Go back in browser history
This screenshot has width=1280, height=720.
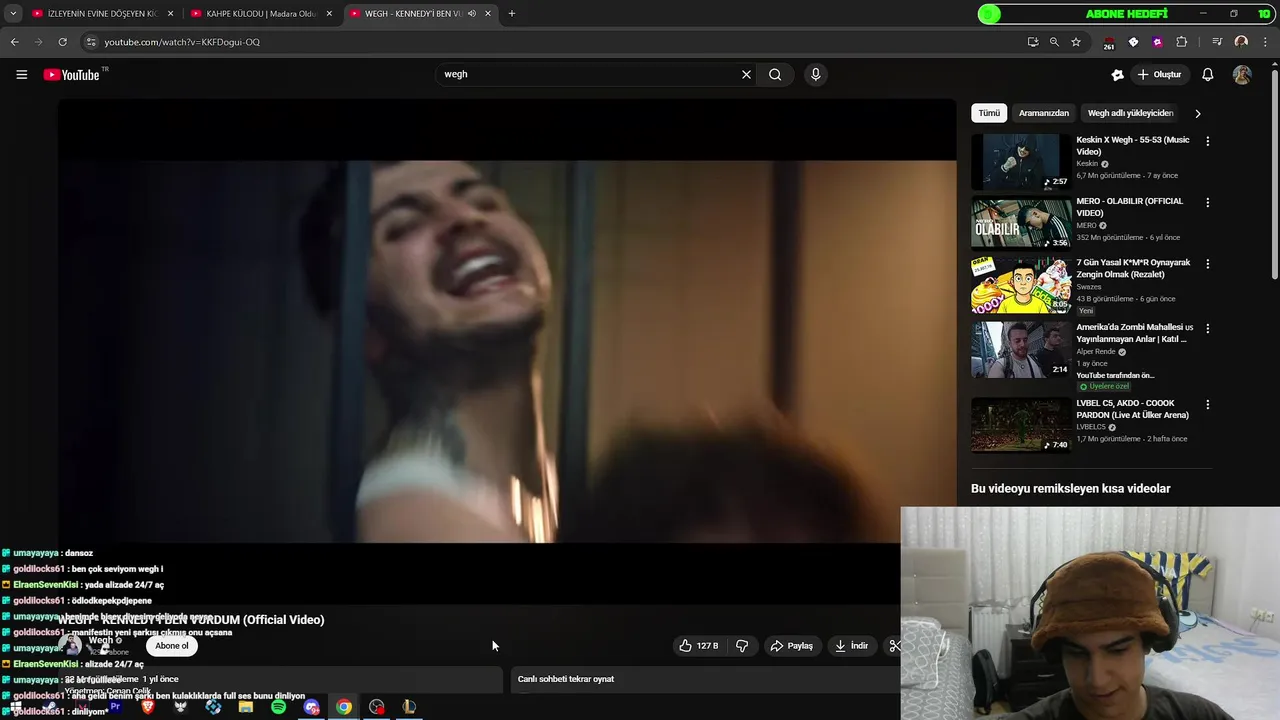tap(14, 42)
